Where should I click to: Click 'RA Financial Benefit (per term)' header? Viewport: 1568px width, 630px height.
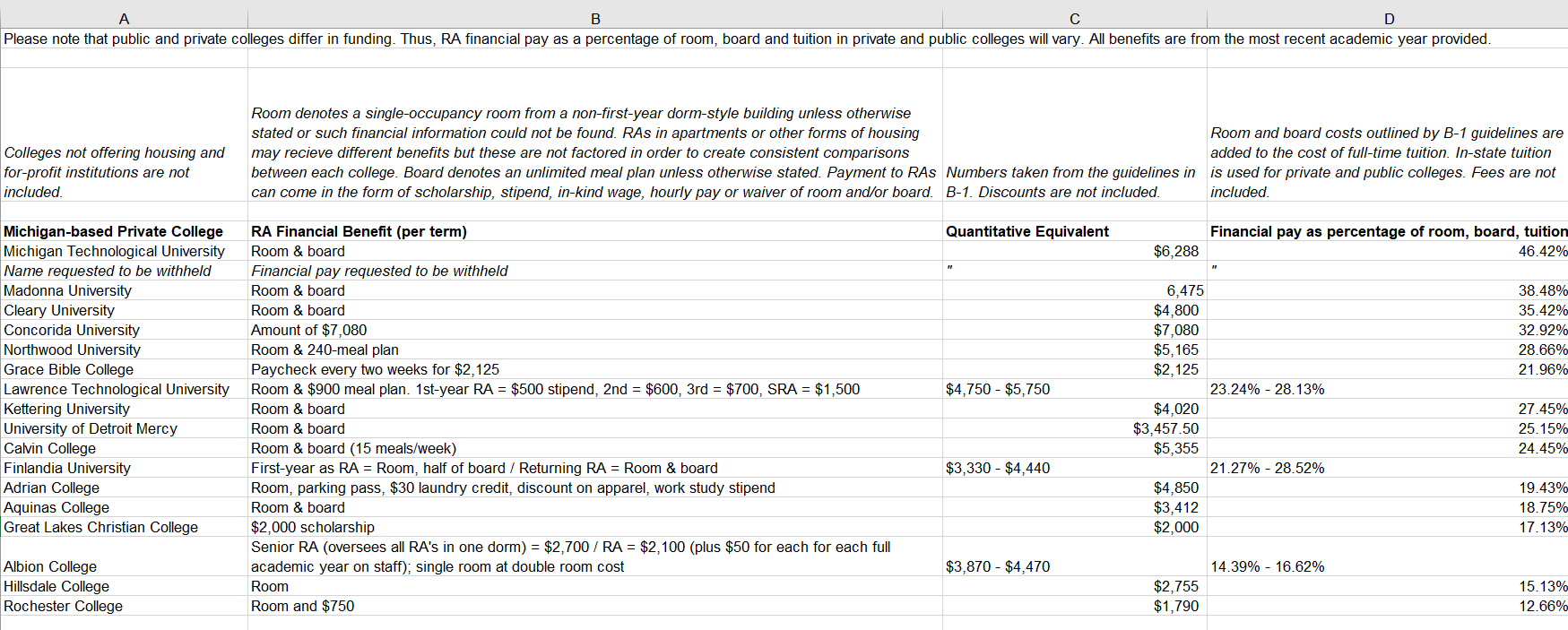(x=595, y=231)
